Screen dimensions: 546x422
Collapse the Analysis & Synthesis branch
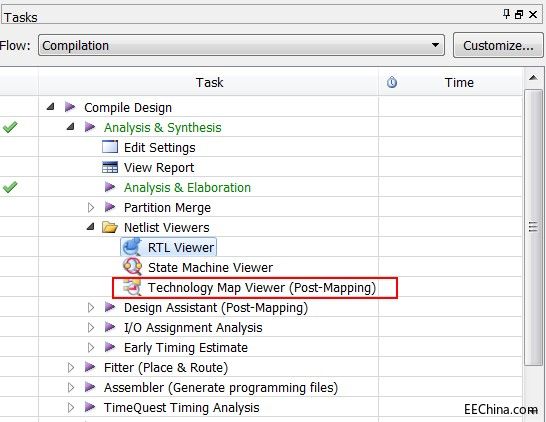70,127
